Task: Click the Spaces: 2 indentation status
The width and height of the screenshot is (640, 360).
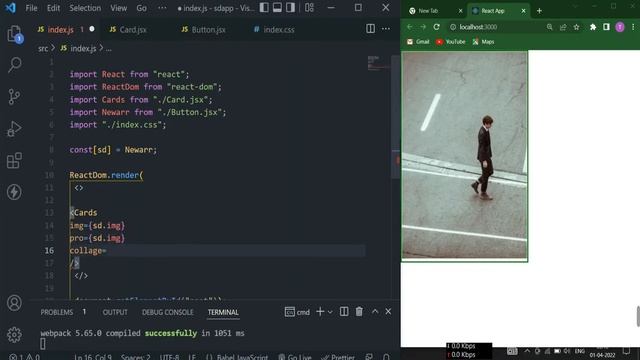Action: [136, 357]
